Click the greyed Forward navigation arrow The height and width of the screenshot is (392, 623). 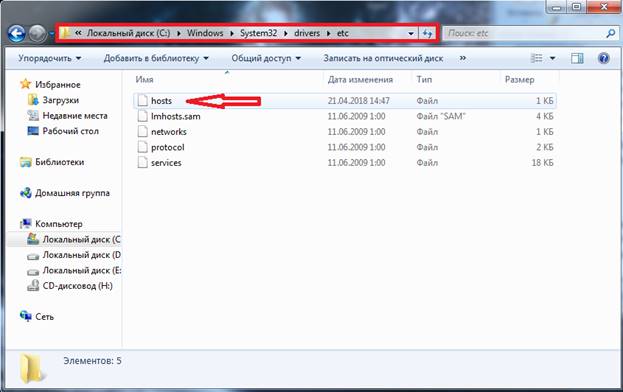[38, 34]
